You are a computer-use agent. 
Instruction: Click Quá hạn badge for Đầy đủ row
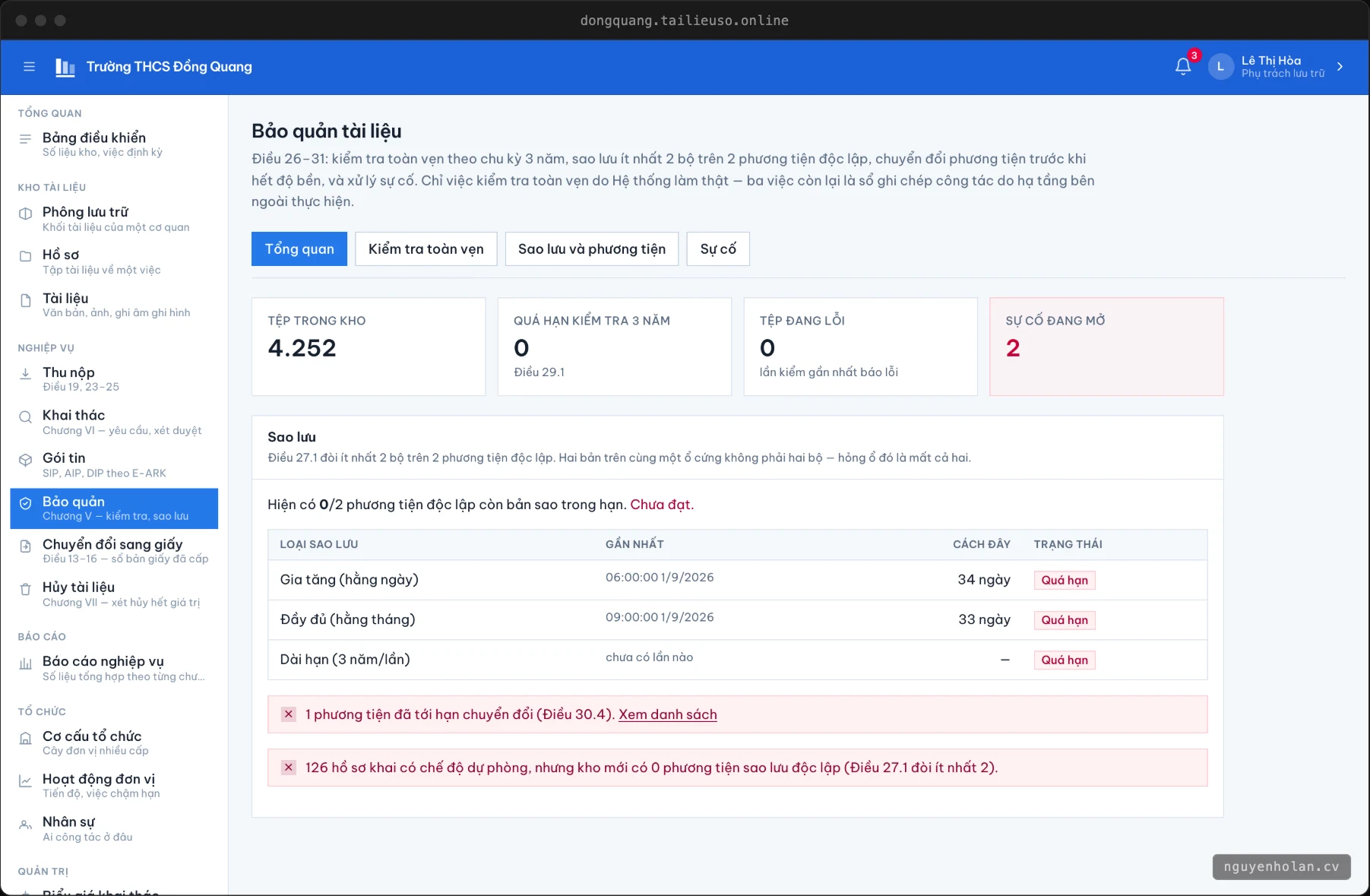(1065, 620)
